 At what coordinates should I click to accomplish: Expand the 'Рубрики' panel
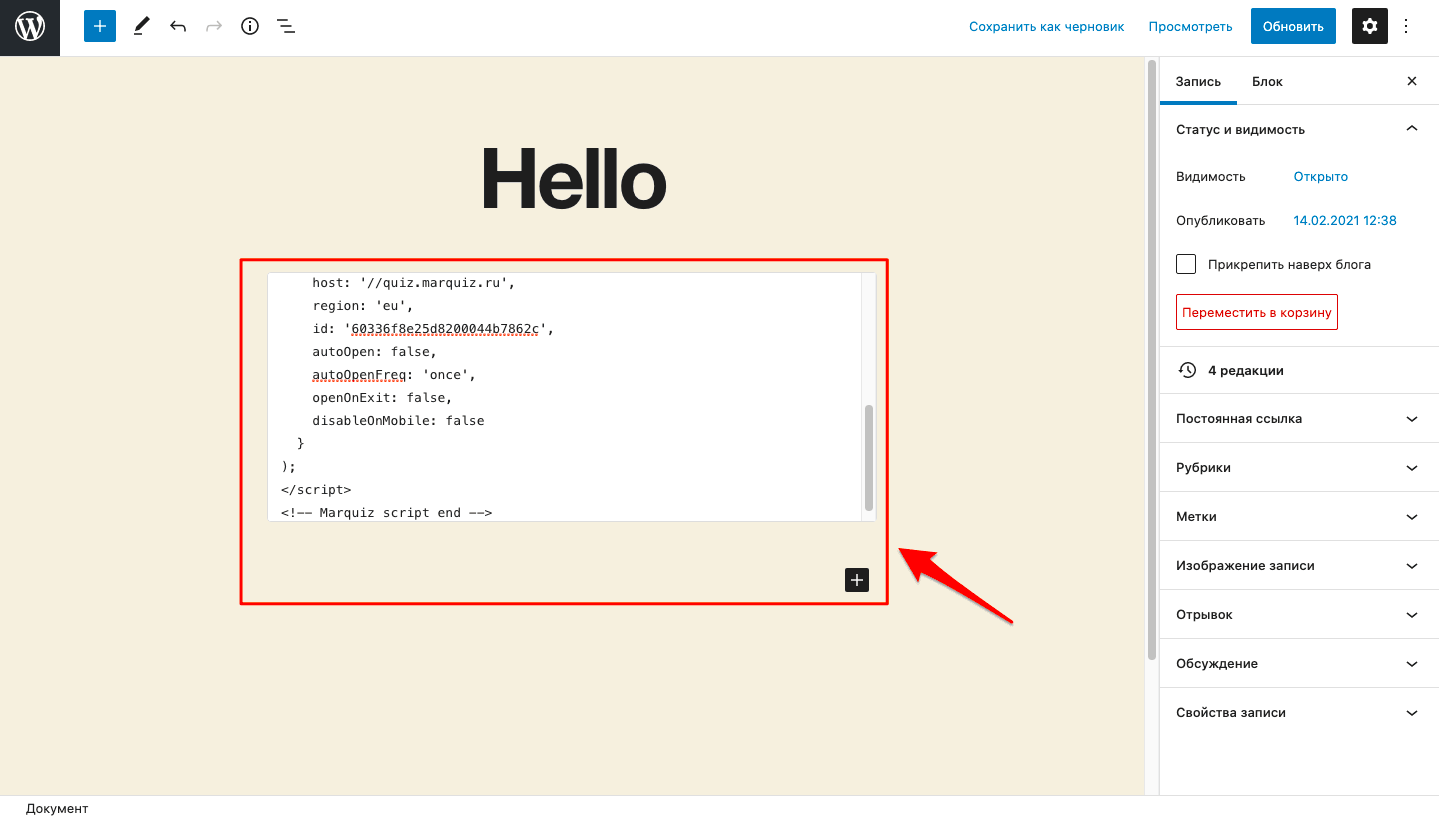(1299, 468)
